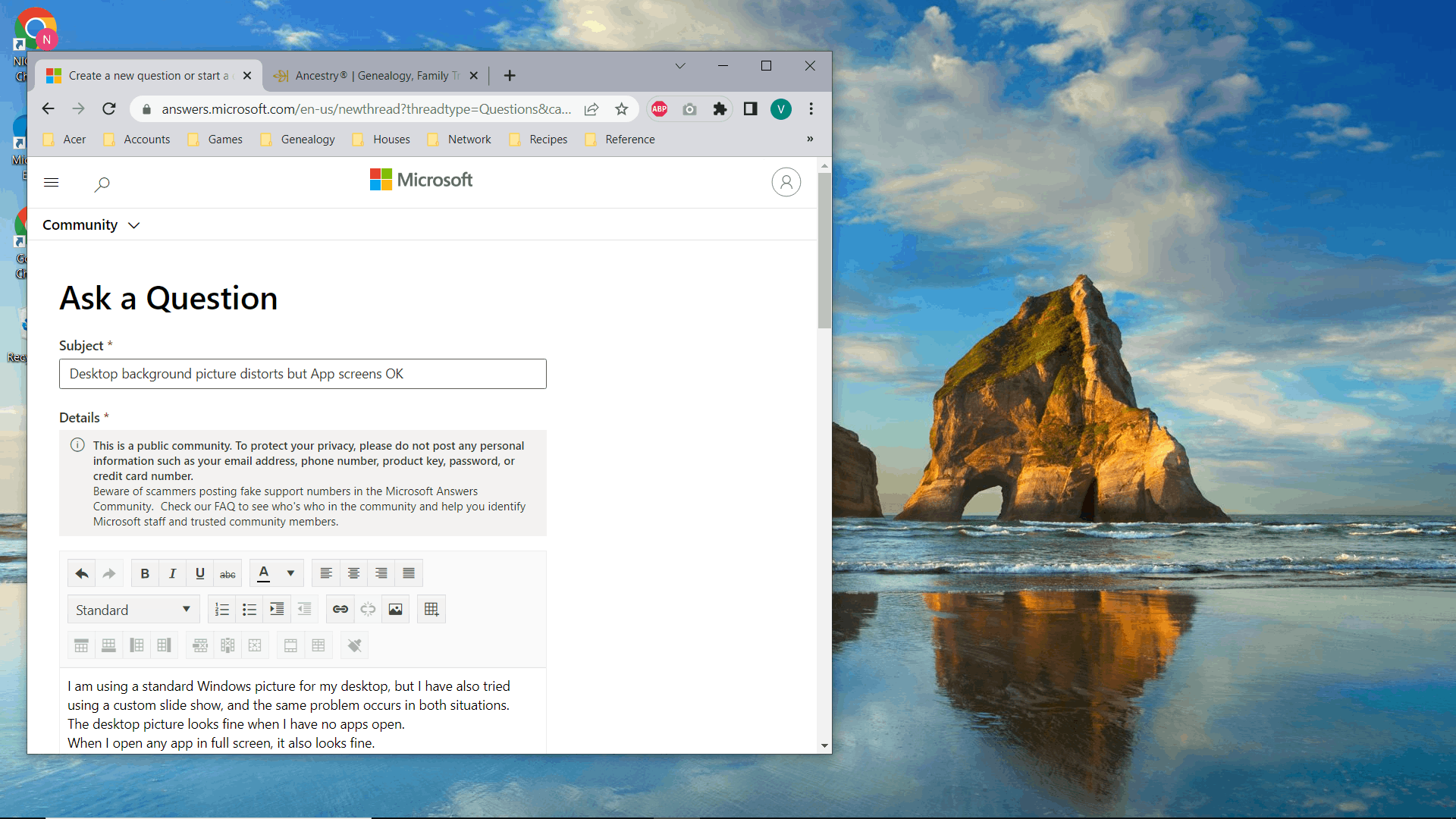Image resolution: width=1456 pixels, height=819 pixels.
Task: Open the Accounts bookmarks folder
Action: click(x=137, y=140)
